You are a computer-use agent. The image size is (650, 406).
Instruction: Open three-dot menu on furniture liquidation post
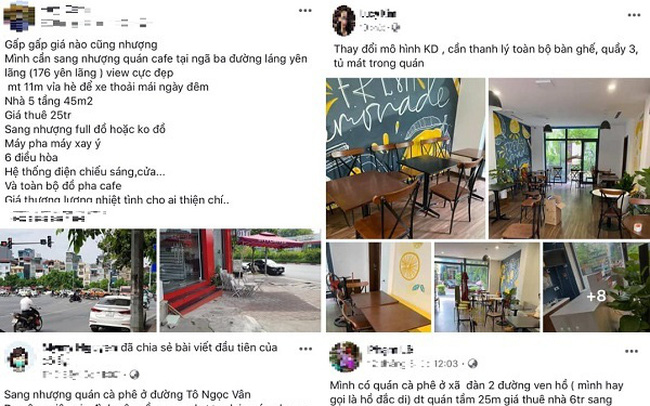click(634, 15)
